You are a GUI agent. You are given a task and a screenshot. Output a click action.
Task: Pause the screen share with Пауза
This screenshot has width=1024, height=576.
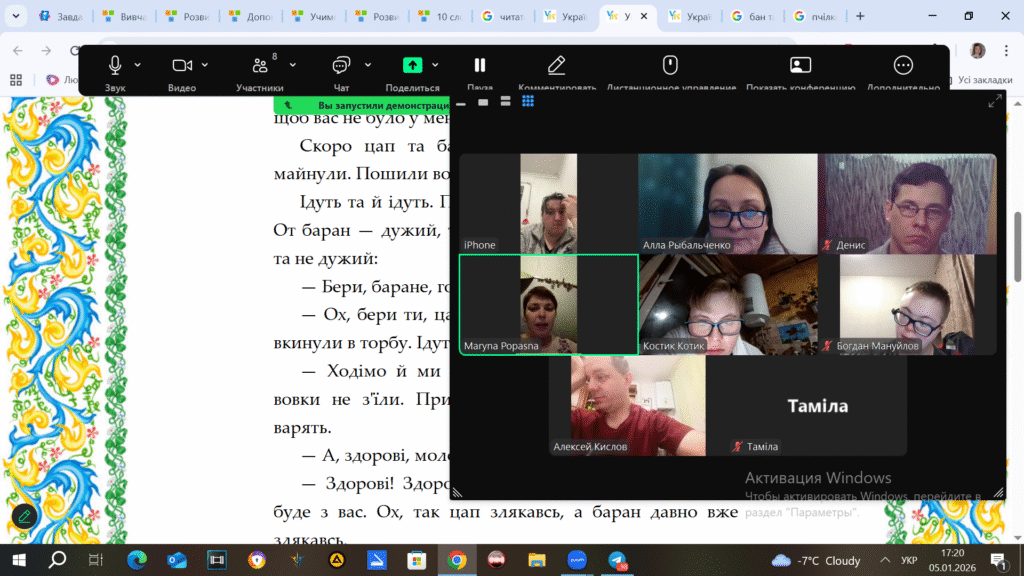tap(480, 65)
